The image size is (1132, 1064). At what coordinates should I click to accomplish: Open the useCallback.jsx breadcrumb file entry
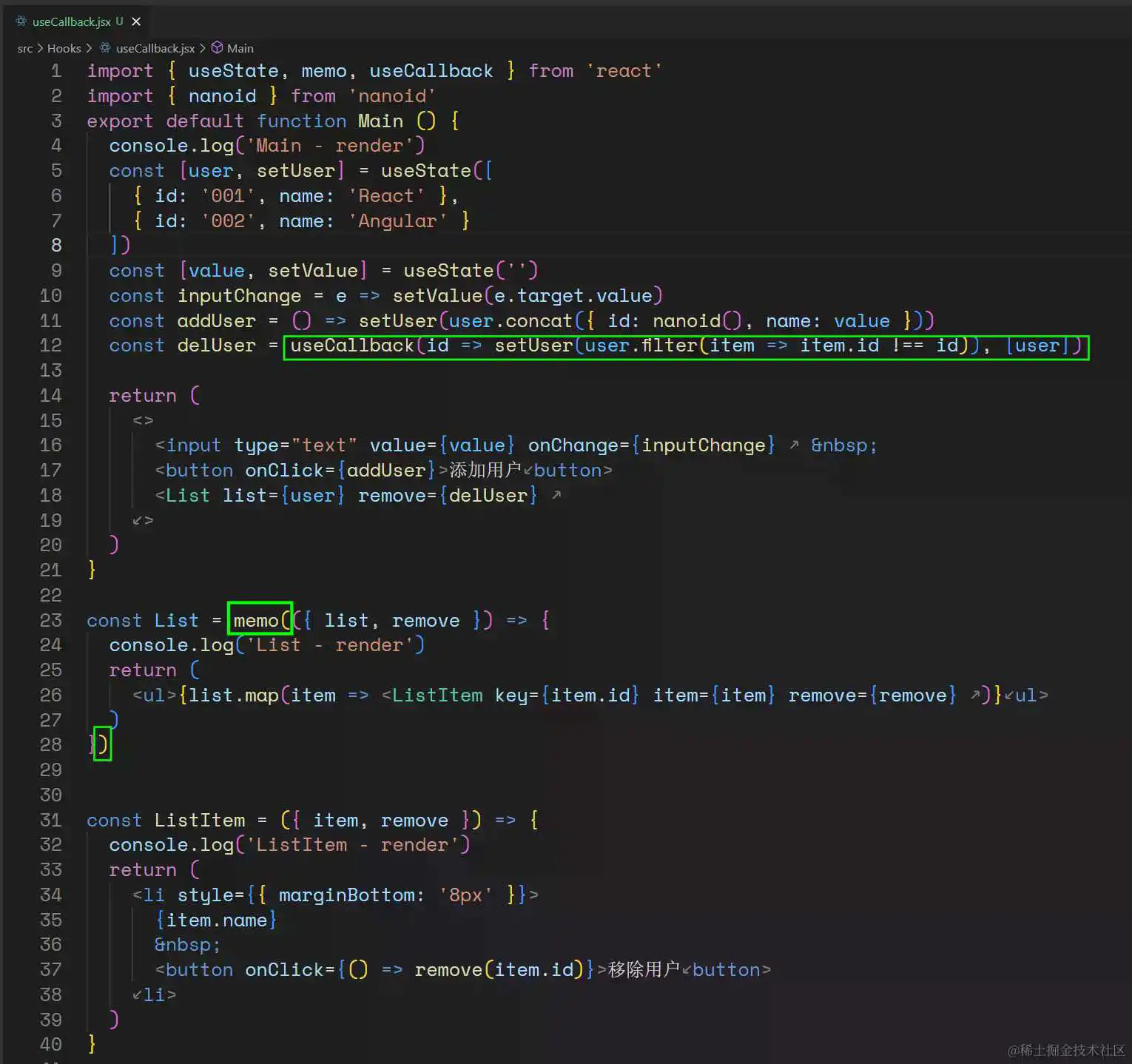pyautogui.click(x=155, y=48)
